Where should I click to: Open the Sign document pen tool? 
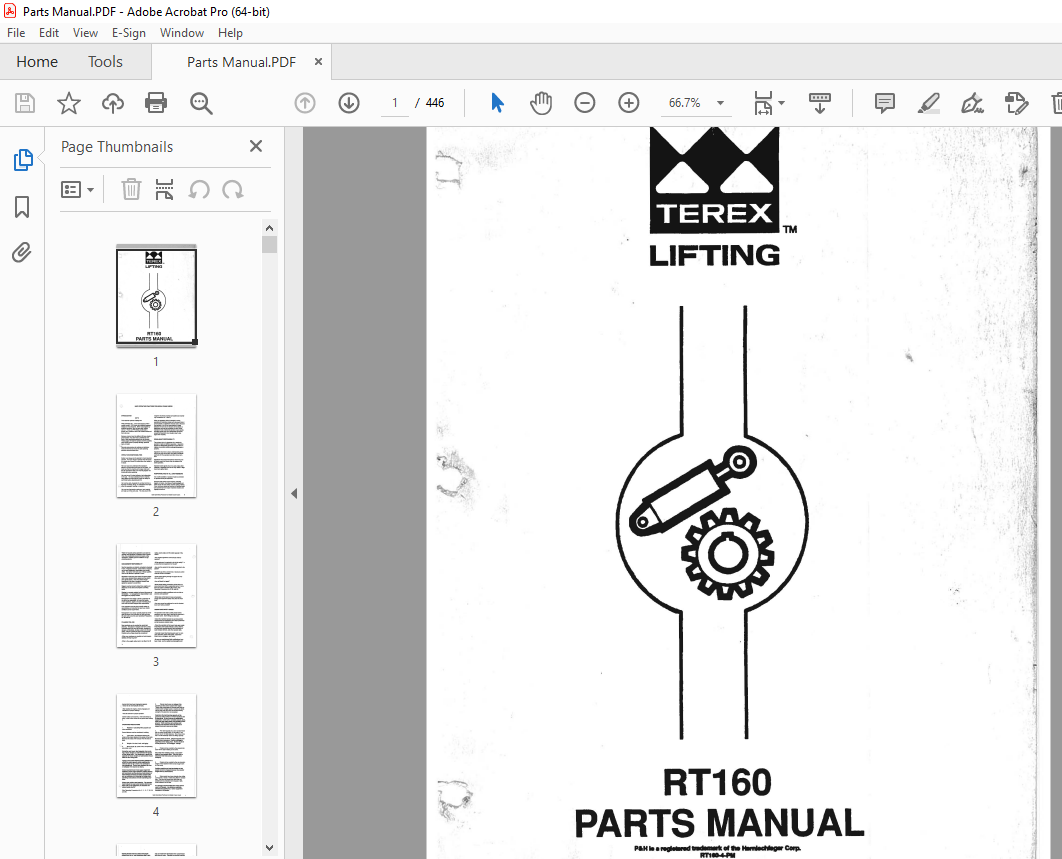click(972, 103)
